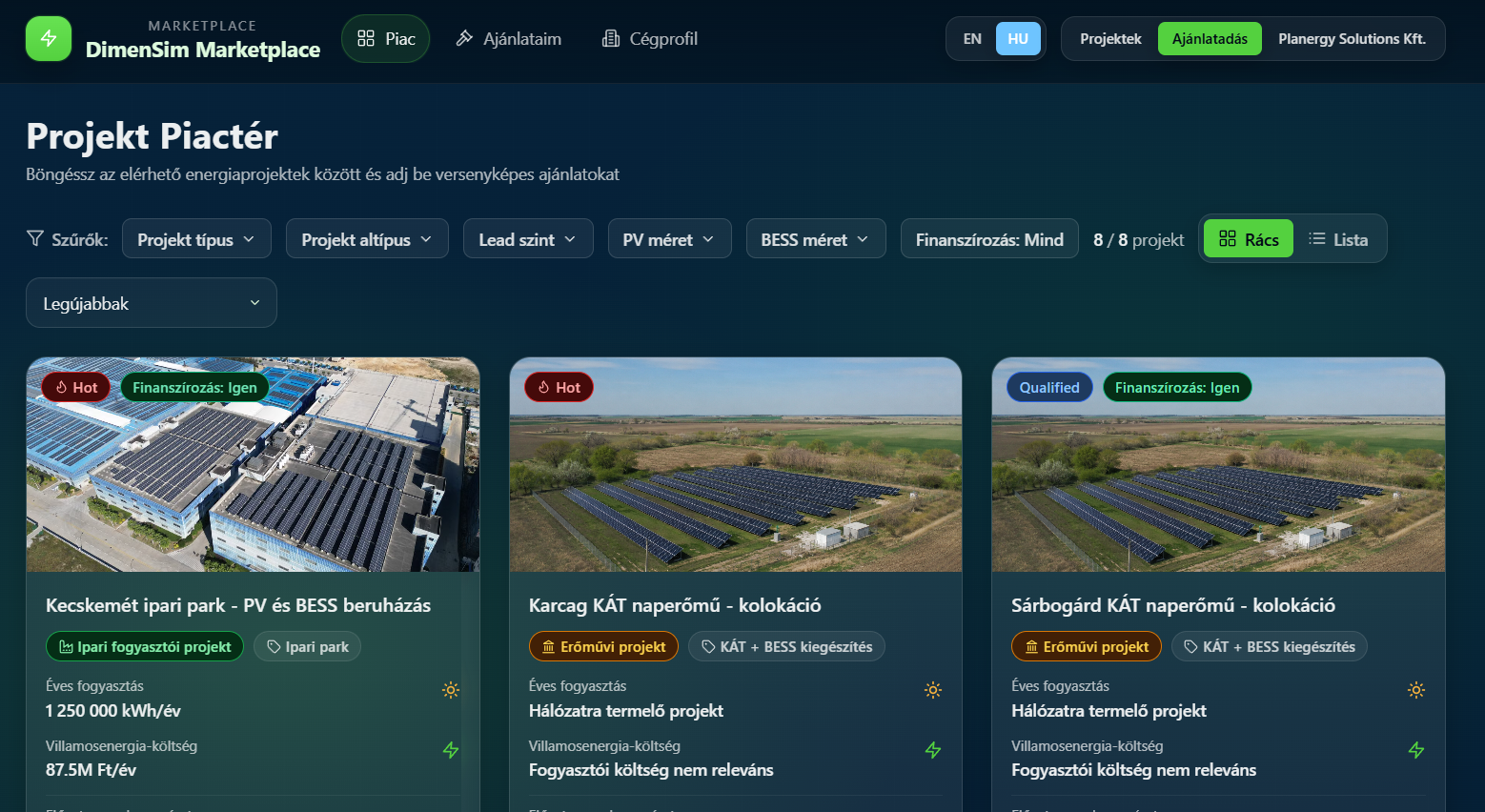Switch to Lista list view
Viewport: 1485px width, 812px height.
[1338, 239]
